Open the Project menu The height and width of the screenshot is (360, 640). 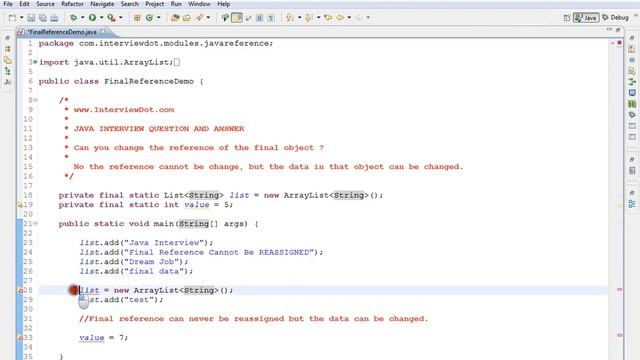[x=155, y=4]
